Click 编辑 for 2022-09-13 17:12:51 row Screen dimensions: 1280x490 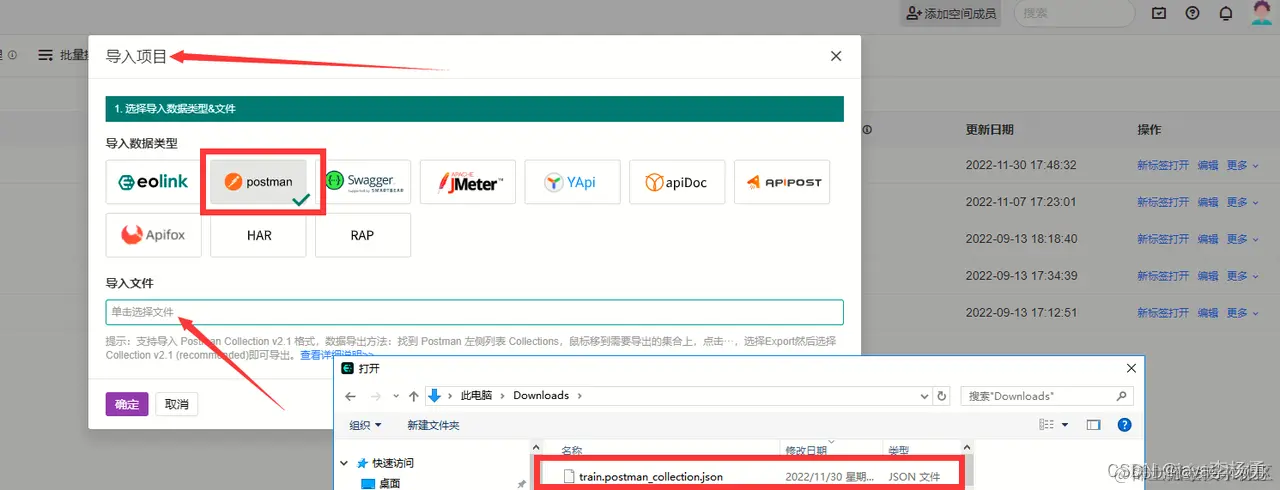point(1208,313)
